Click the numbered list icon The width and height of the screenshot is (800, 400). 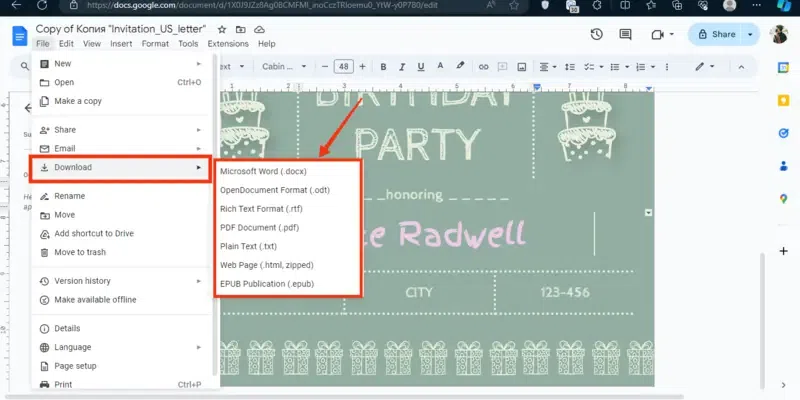(x=640, y=67)
